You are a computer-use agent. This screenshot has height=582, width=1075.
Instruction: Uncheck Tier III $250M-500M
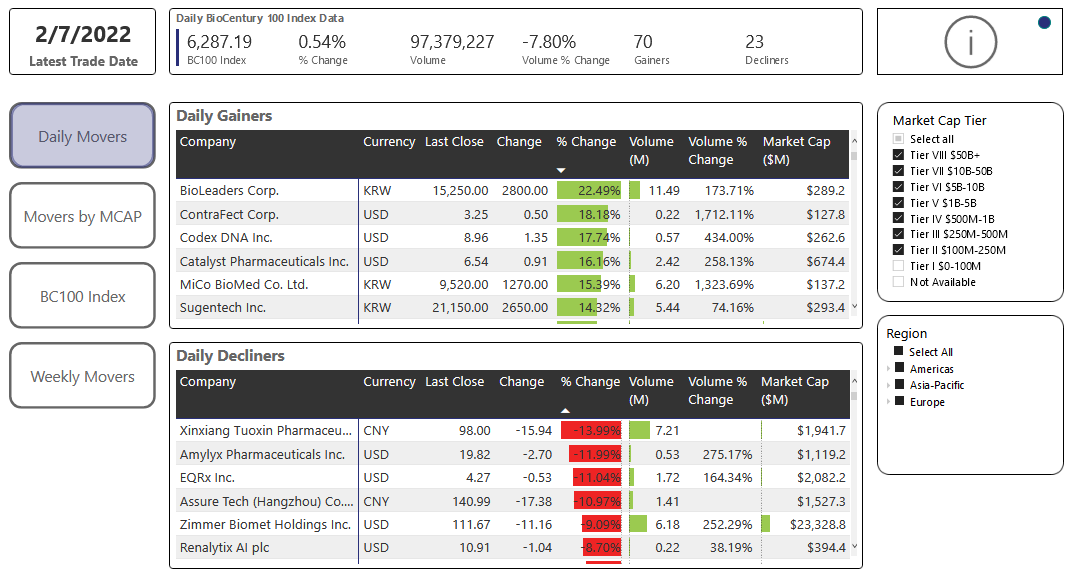pos(898,234)
